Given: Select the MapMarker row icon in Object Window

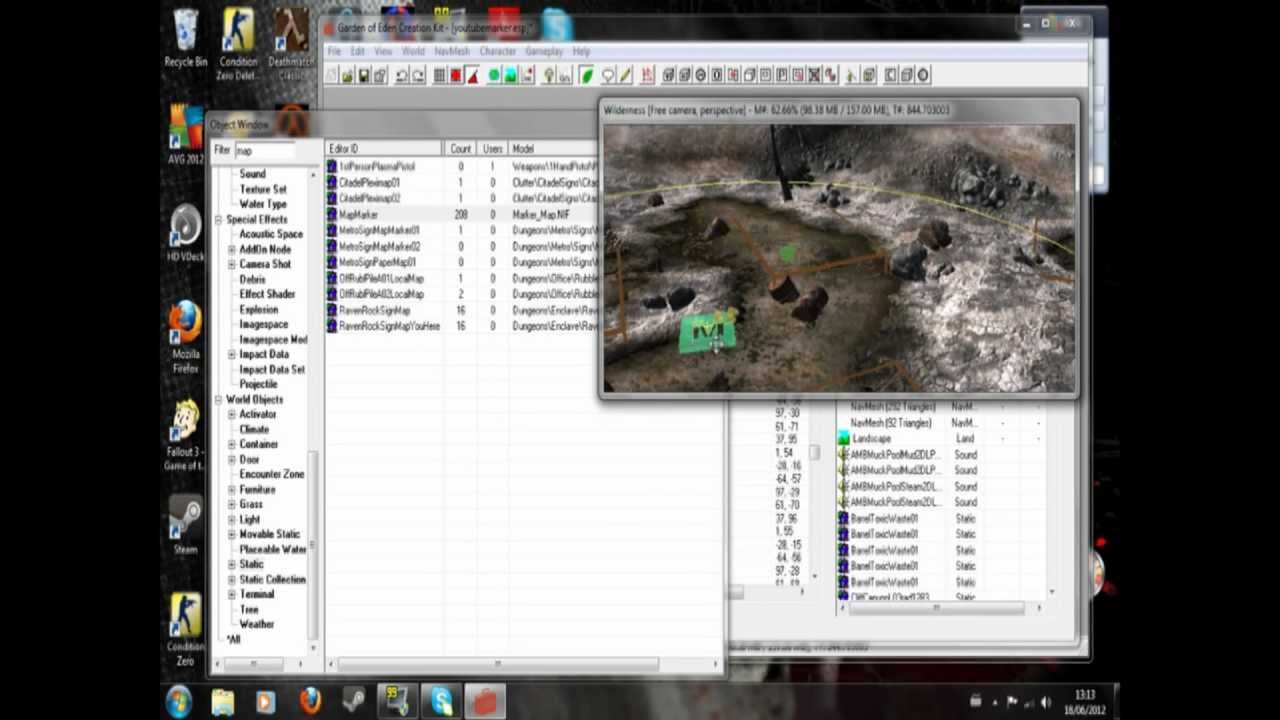Looking at the screenshot, I should coord(332,214).
